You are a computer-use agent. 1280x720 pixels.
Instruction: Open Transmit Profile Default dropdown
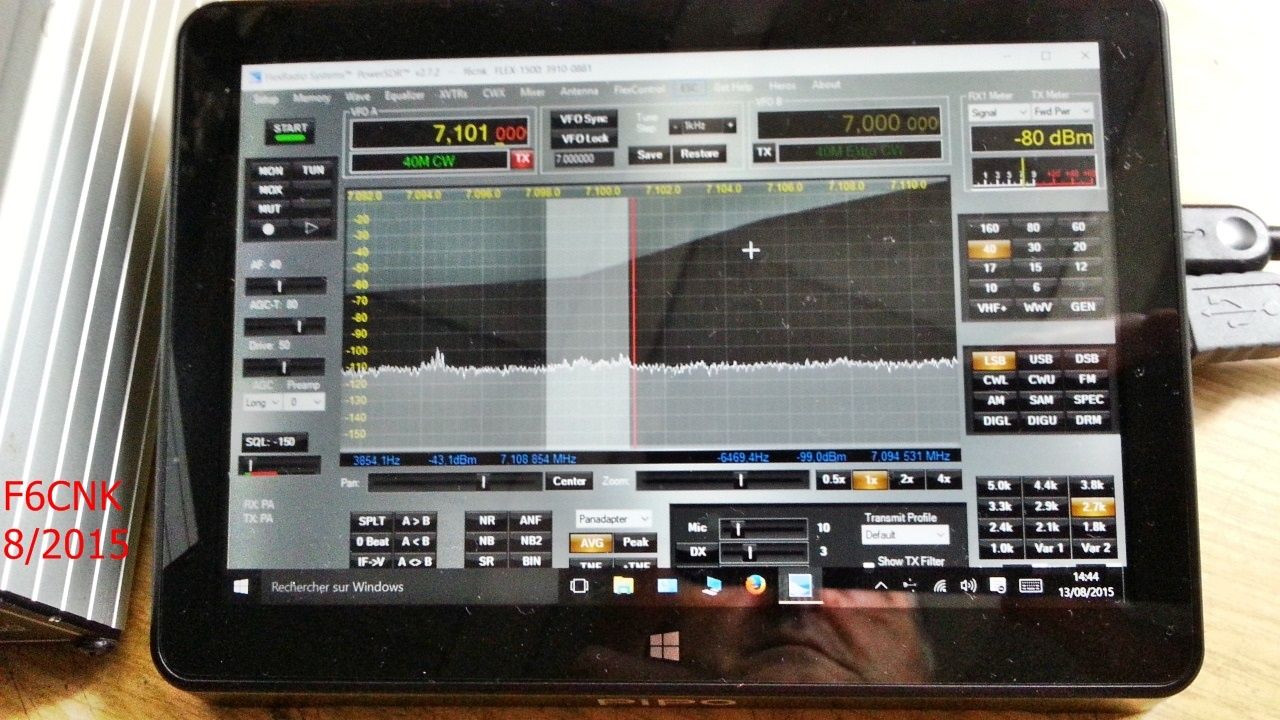pyautogui.click(x=904, y=535)
